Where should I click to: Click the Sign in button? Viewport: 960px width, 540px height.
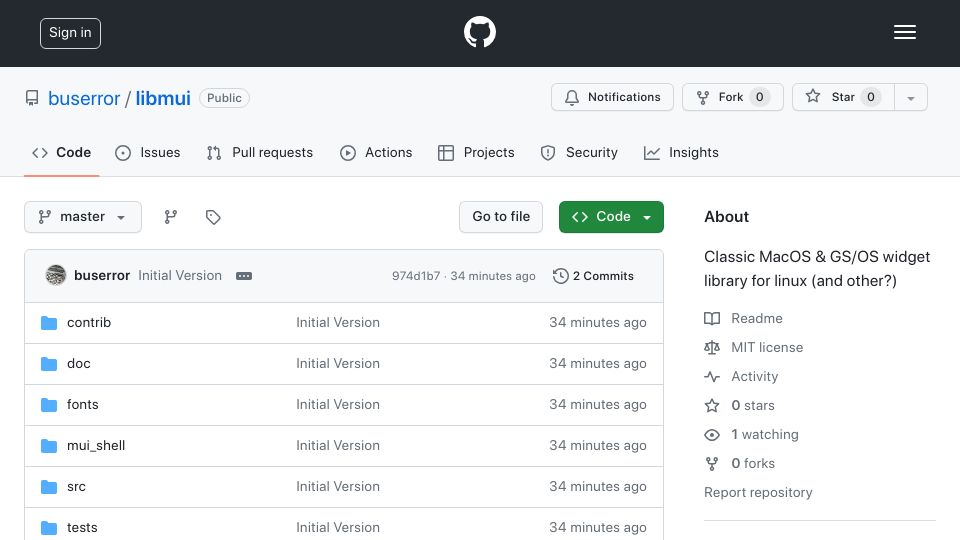[70, 33]
